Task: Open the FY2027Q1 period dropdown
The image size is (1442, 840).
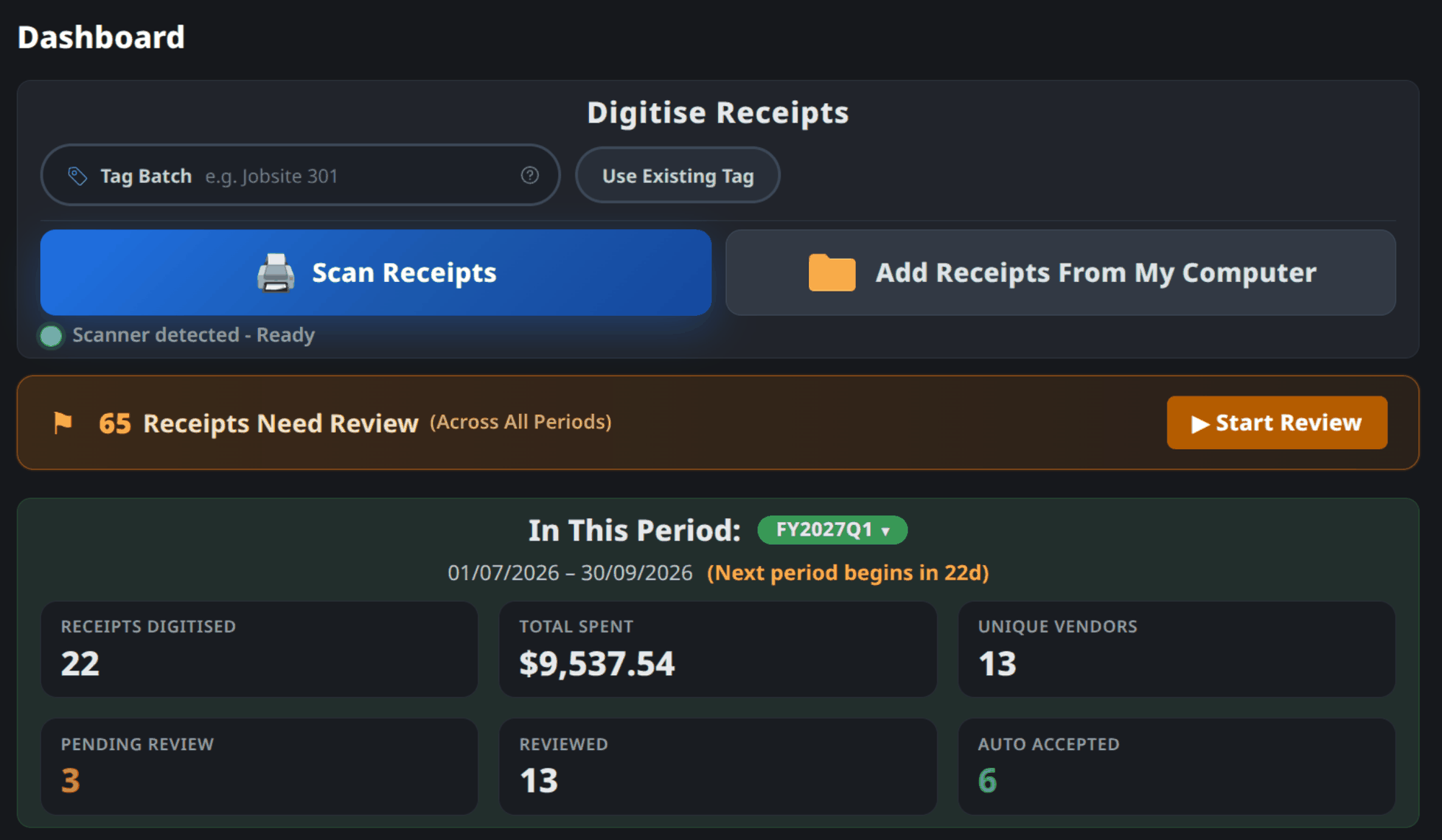Action: [833, 530]
